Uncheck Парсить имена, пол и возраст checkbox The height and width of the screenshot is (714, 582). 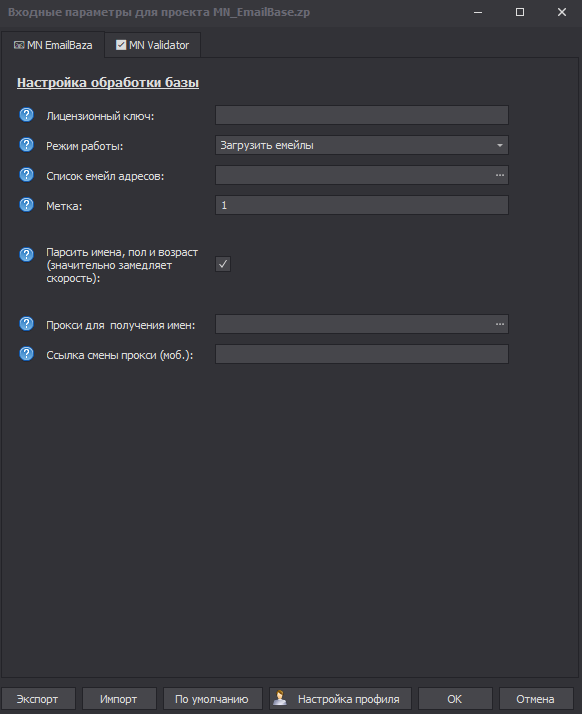click(223, 264)
